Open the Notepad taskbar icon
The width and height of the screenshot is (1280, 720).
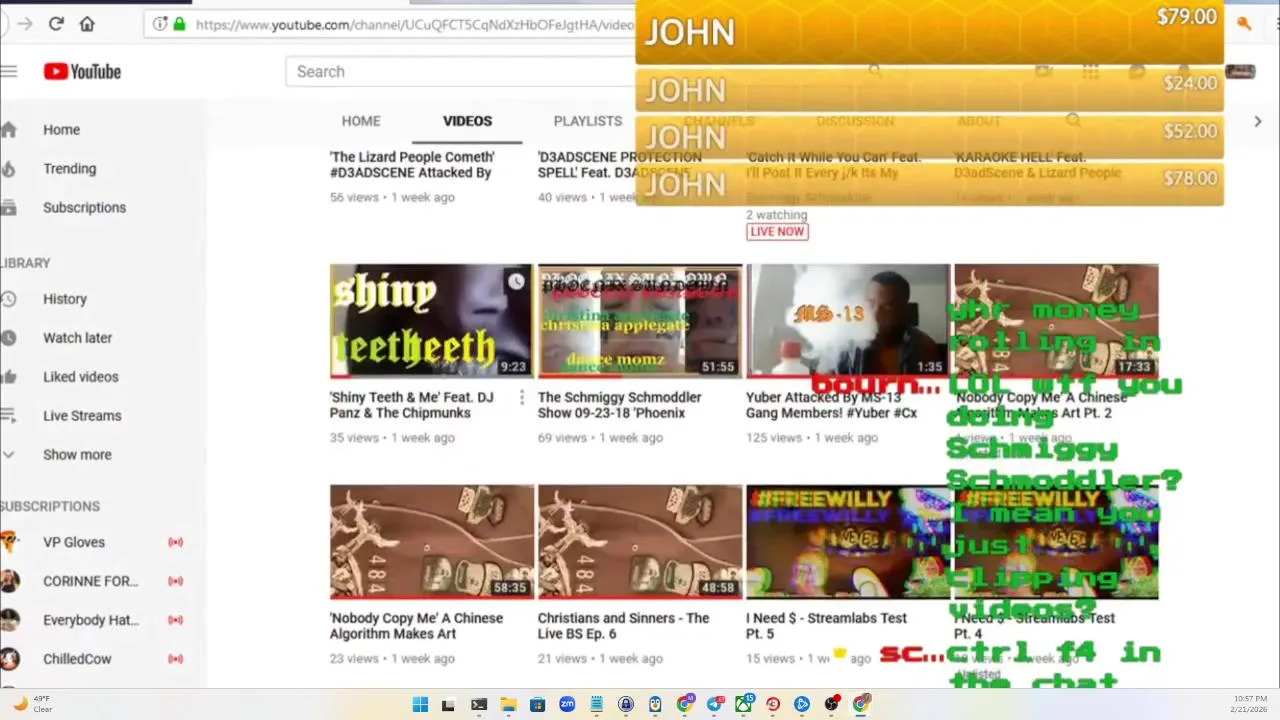click(x=596, y=705)
